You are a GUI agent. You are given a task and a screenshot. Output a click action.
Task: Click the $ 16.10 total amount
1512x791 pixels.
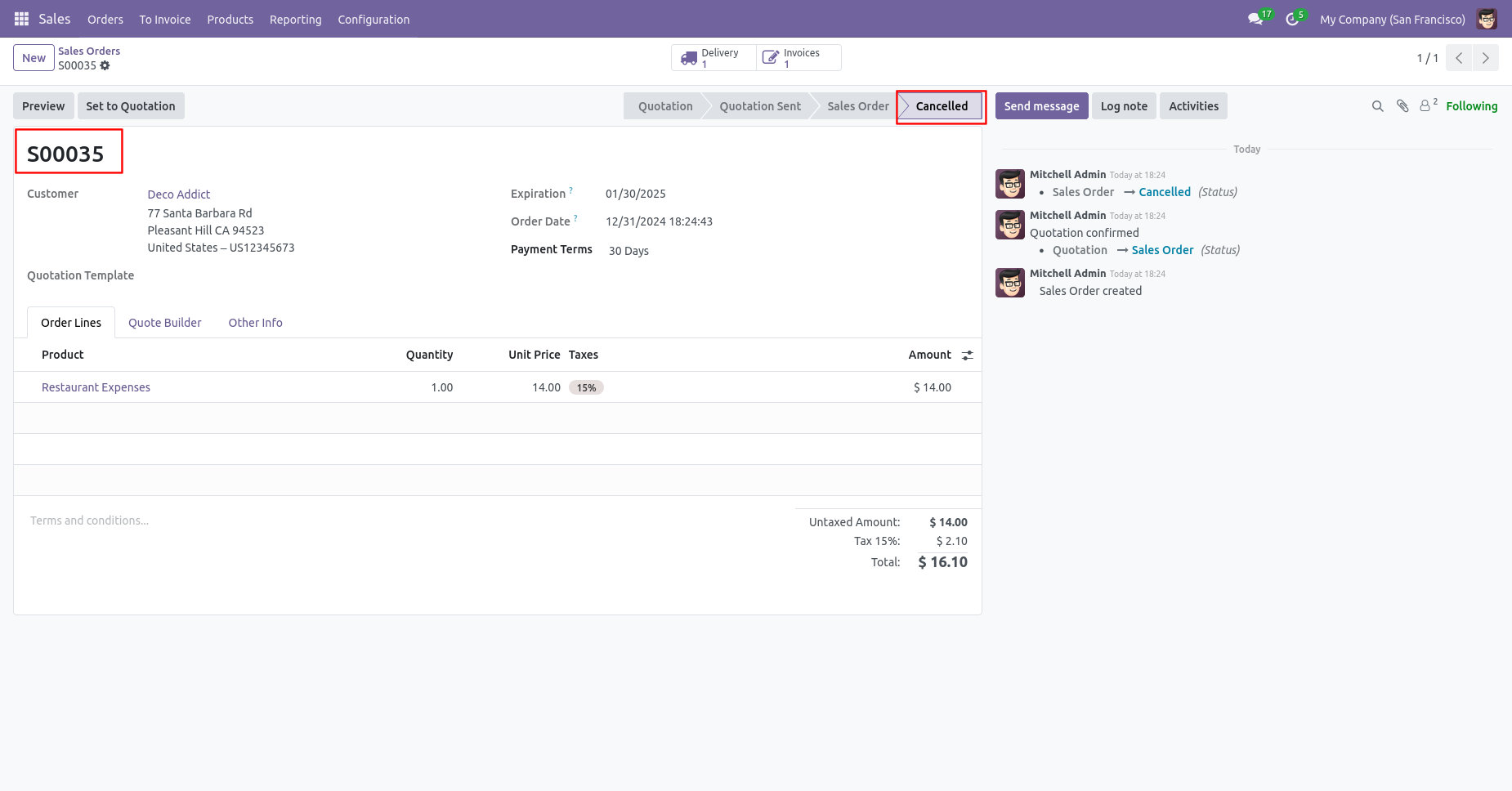pos(942,562)
